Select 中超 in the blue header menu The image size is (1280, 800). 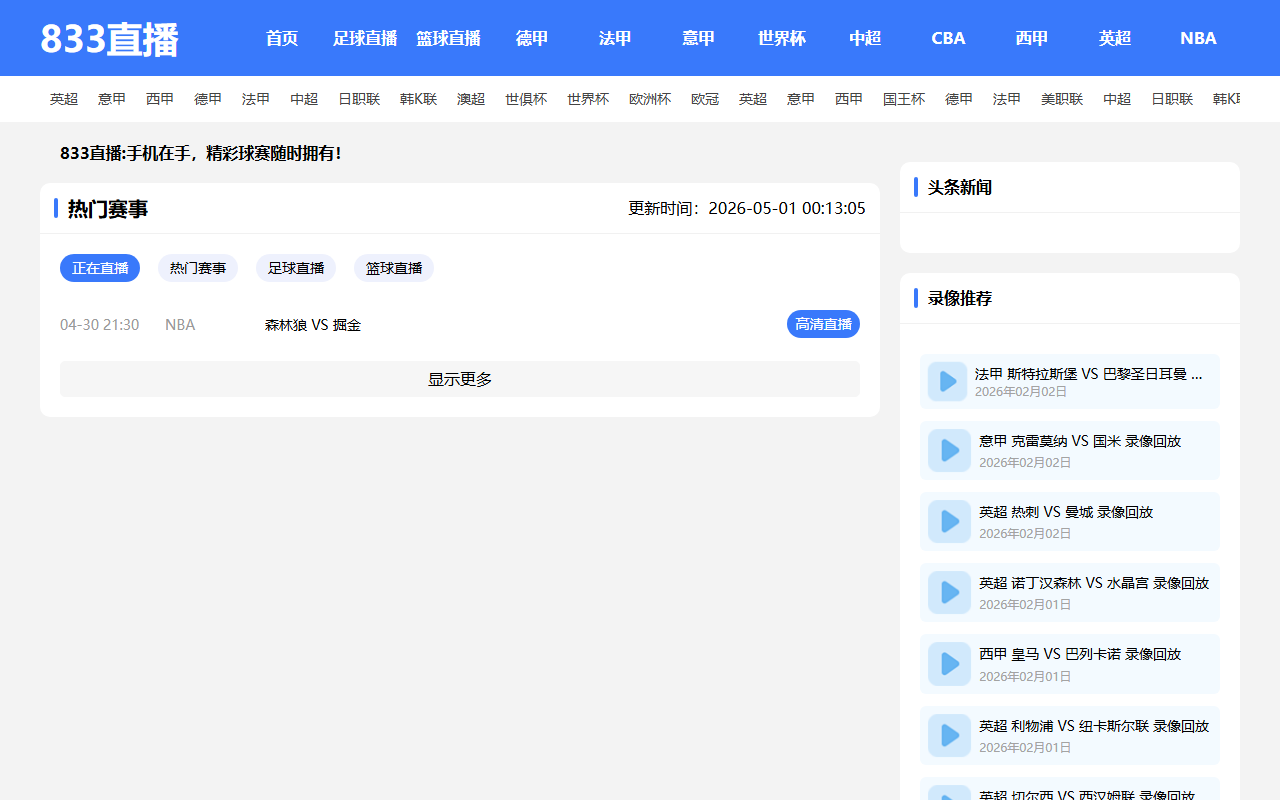[865, 38]
